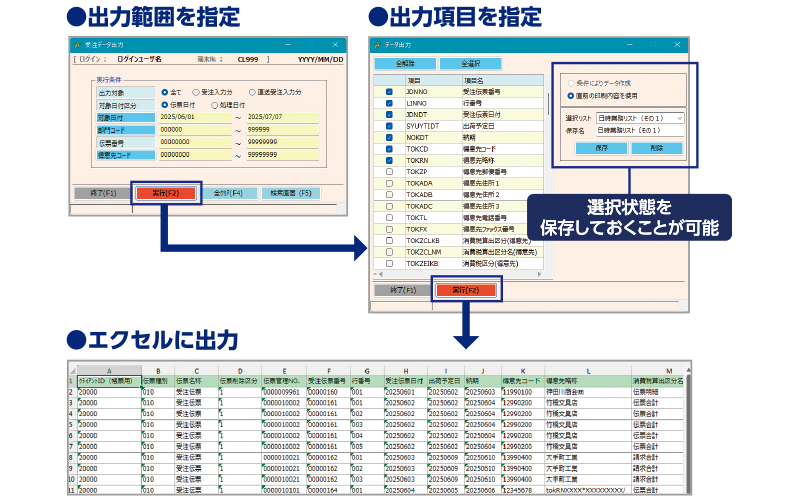Check the TOKZCLKB item checkbox
Image resolution: width=800 pixels, height=500 pixels.
coord(389,241)
